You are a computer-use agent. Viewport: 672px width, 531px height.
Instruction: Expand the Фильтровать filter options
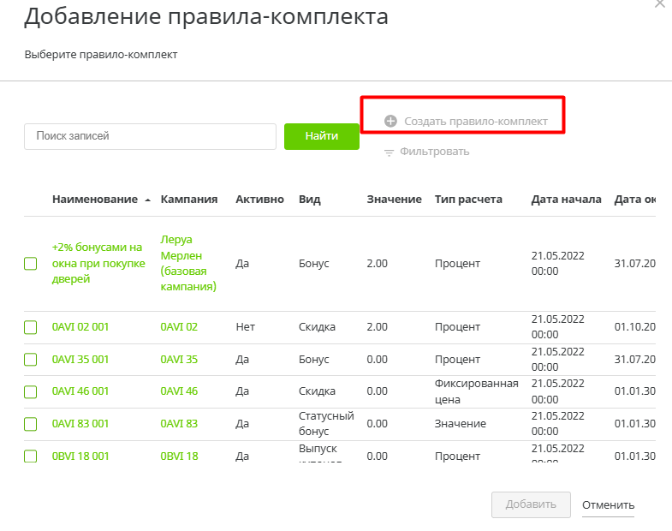point(434,152)
